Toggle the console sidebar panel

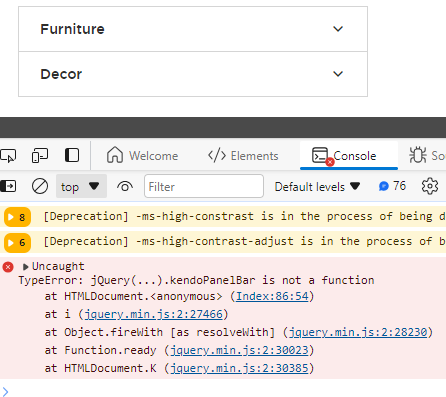8,186
